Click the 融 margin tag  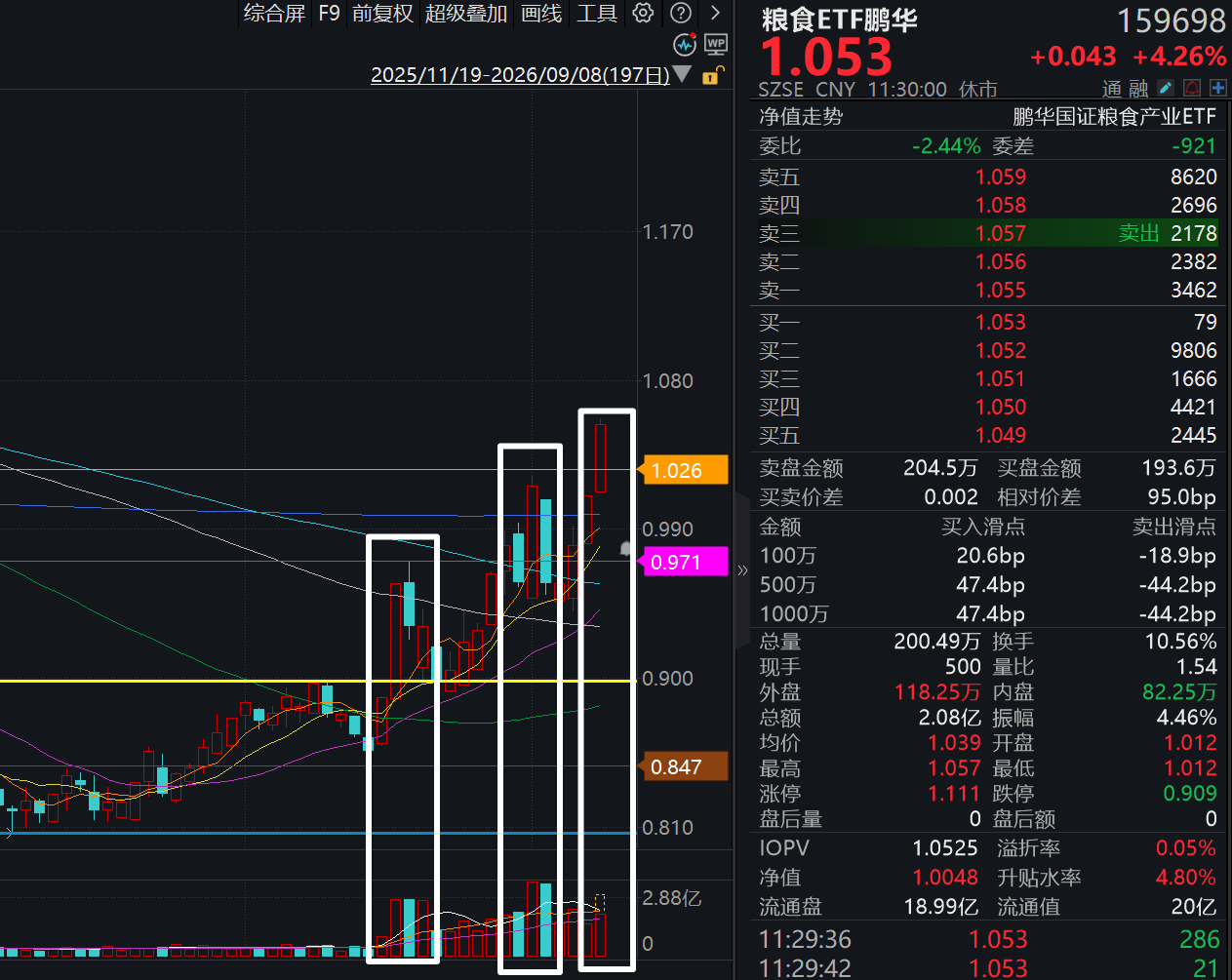coord(1138,89)
